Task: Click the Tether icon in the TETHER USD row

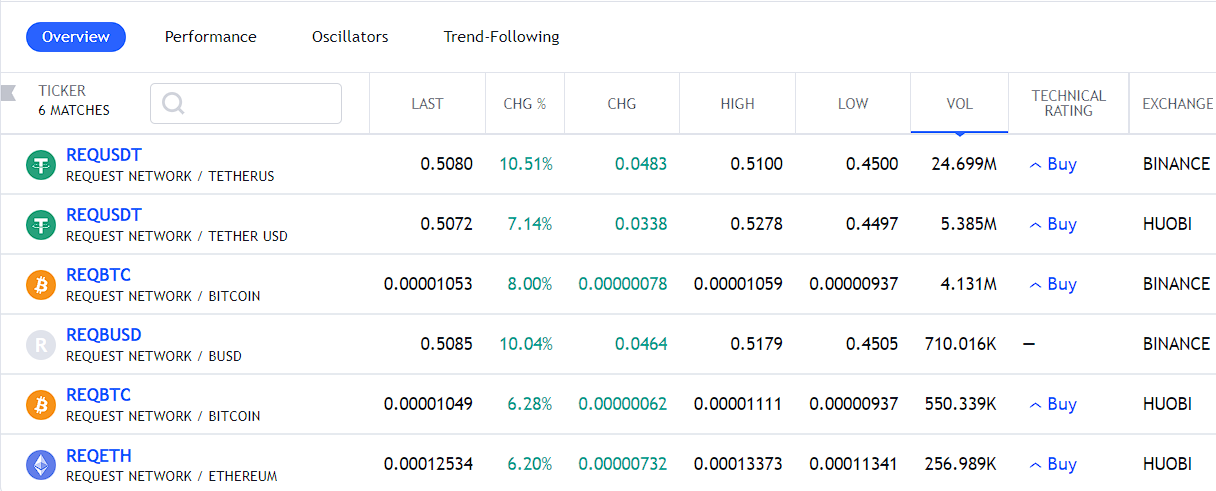Action: point(41,225)
